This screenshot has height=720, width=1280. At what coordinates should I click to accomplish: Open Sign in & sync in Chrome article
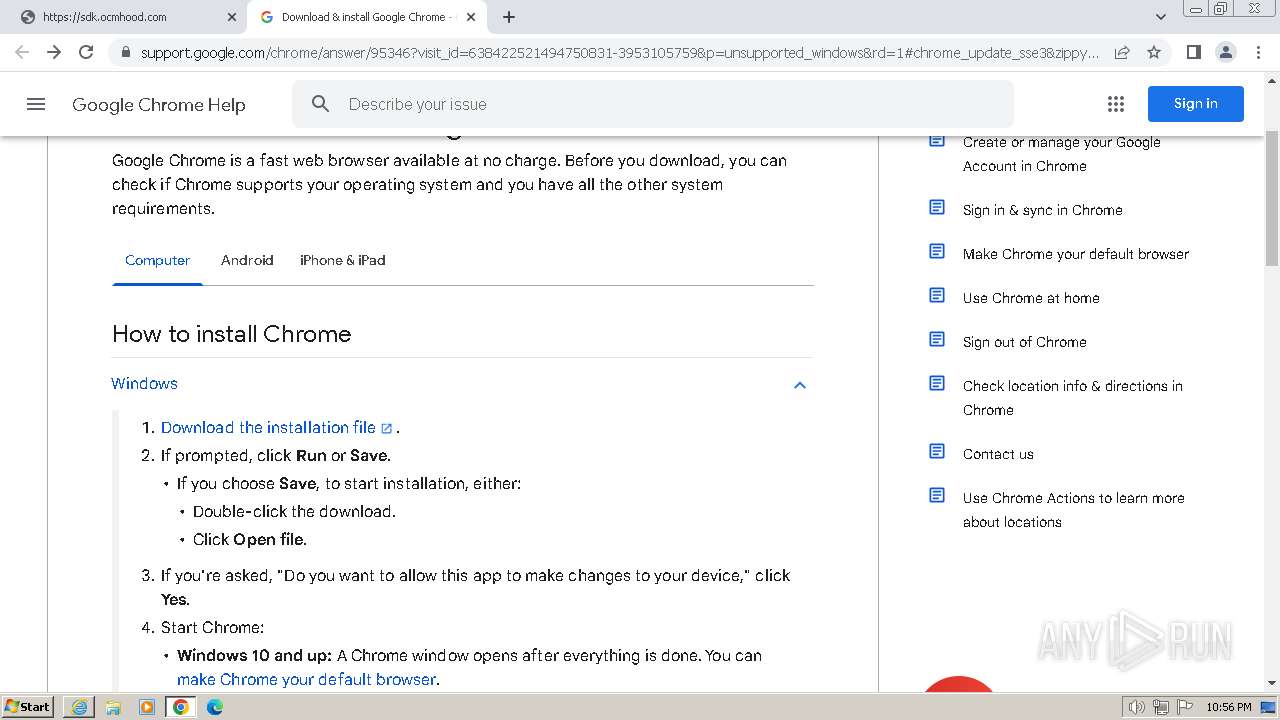point(1042,210)
